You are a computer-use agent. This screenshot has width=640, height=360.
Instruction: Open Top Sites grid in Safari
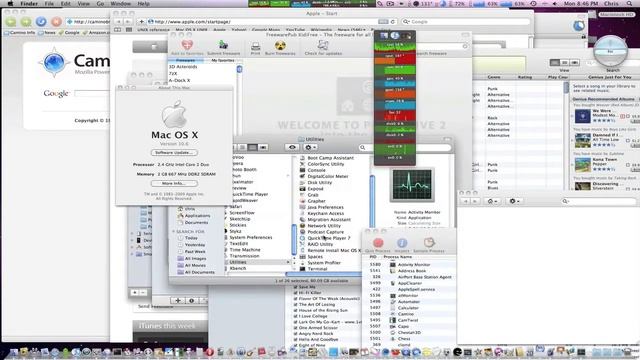coord(129,30)
